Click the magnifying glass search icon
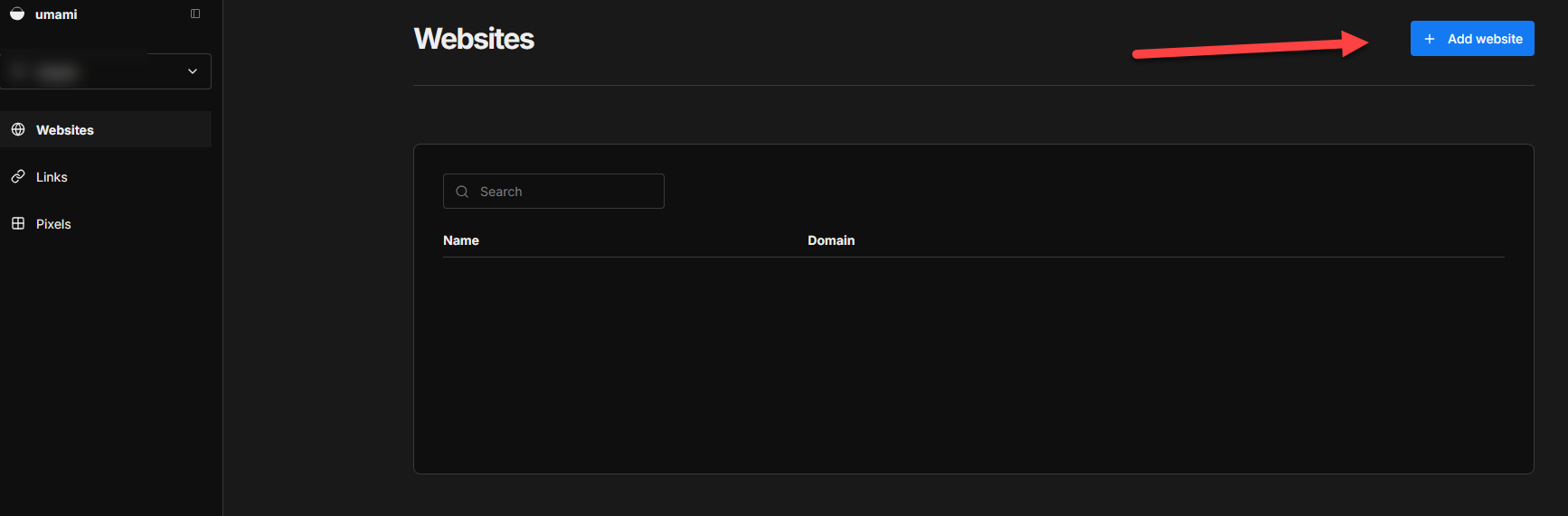Viewport: 1568px width, 516px height. click(462, 192)
